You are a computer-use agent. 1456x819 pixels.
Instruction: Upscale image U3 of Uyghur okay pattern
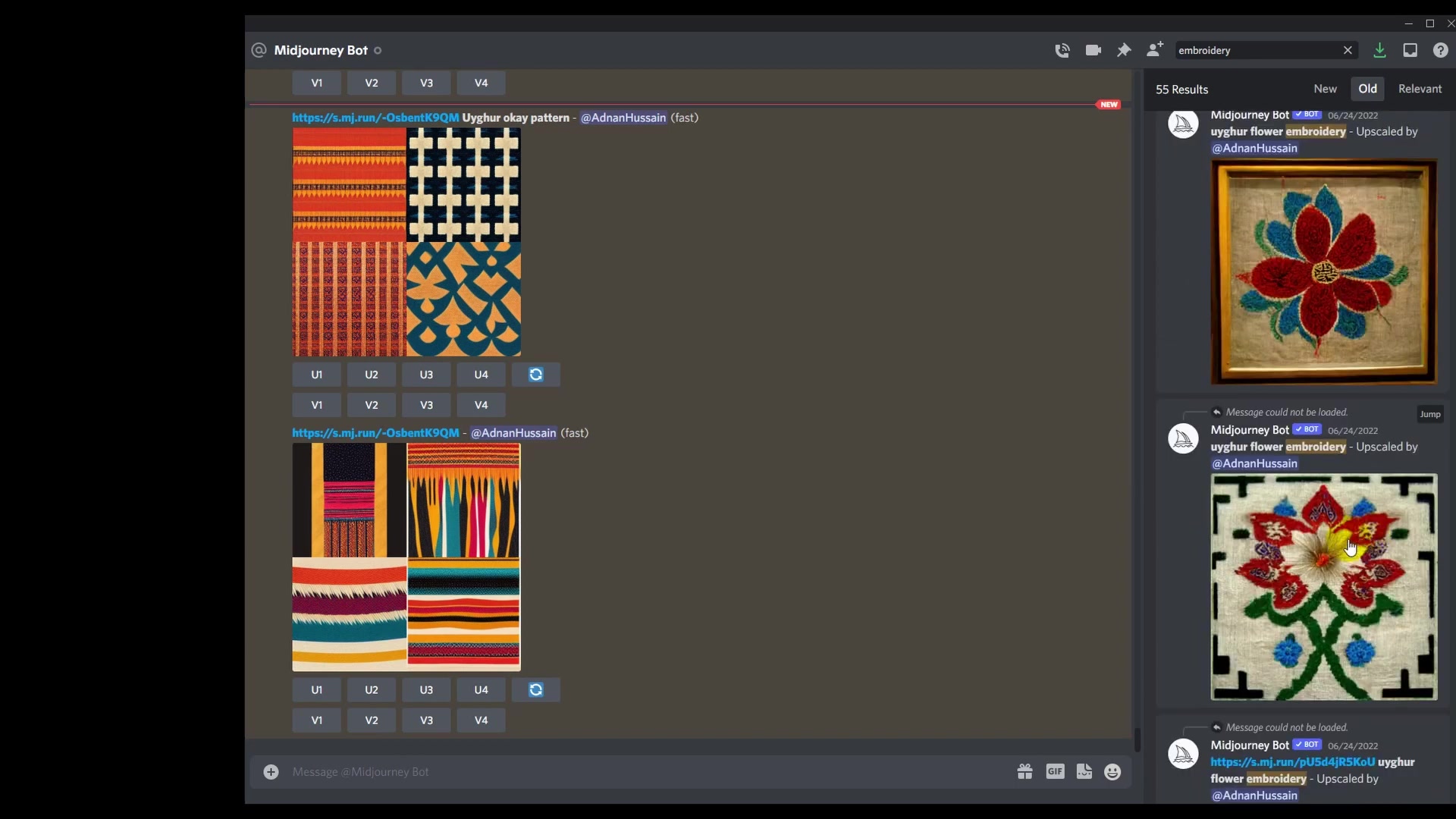426,375
